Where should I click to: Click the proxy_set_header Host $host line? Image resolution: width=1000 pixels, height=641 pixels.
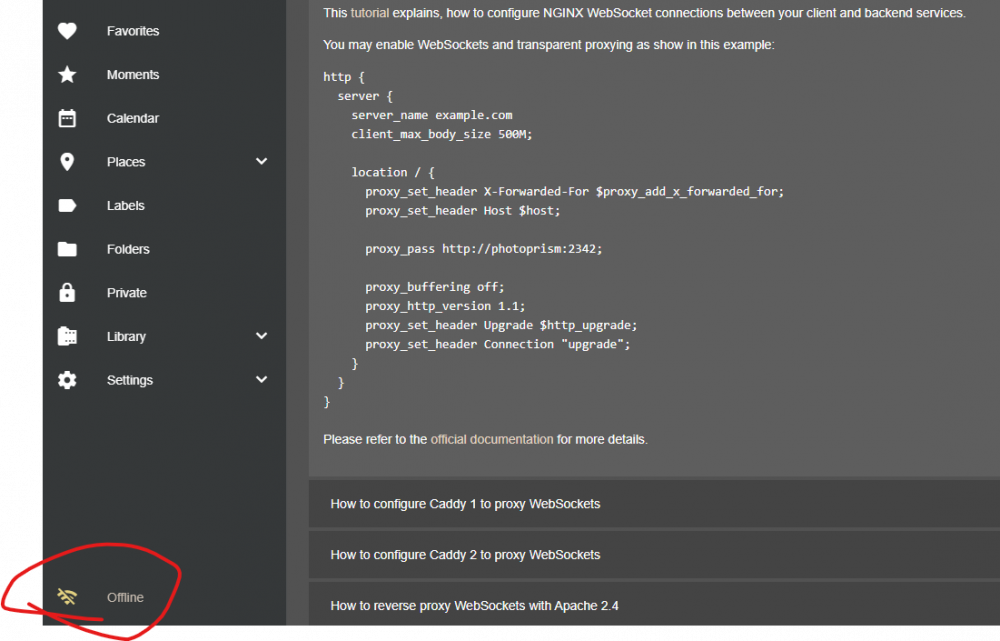[x=462, y=210]
